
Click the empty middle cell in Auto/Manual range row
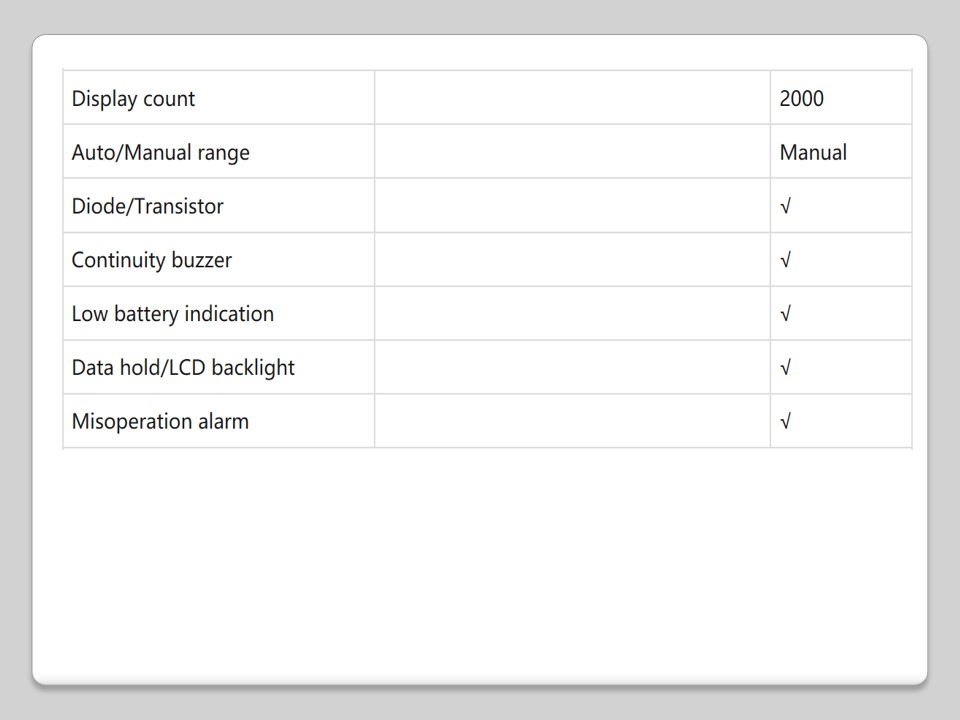point(572,153)
